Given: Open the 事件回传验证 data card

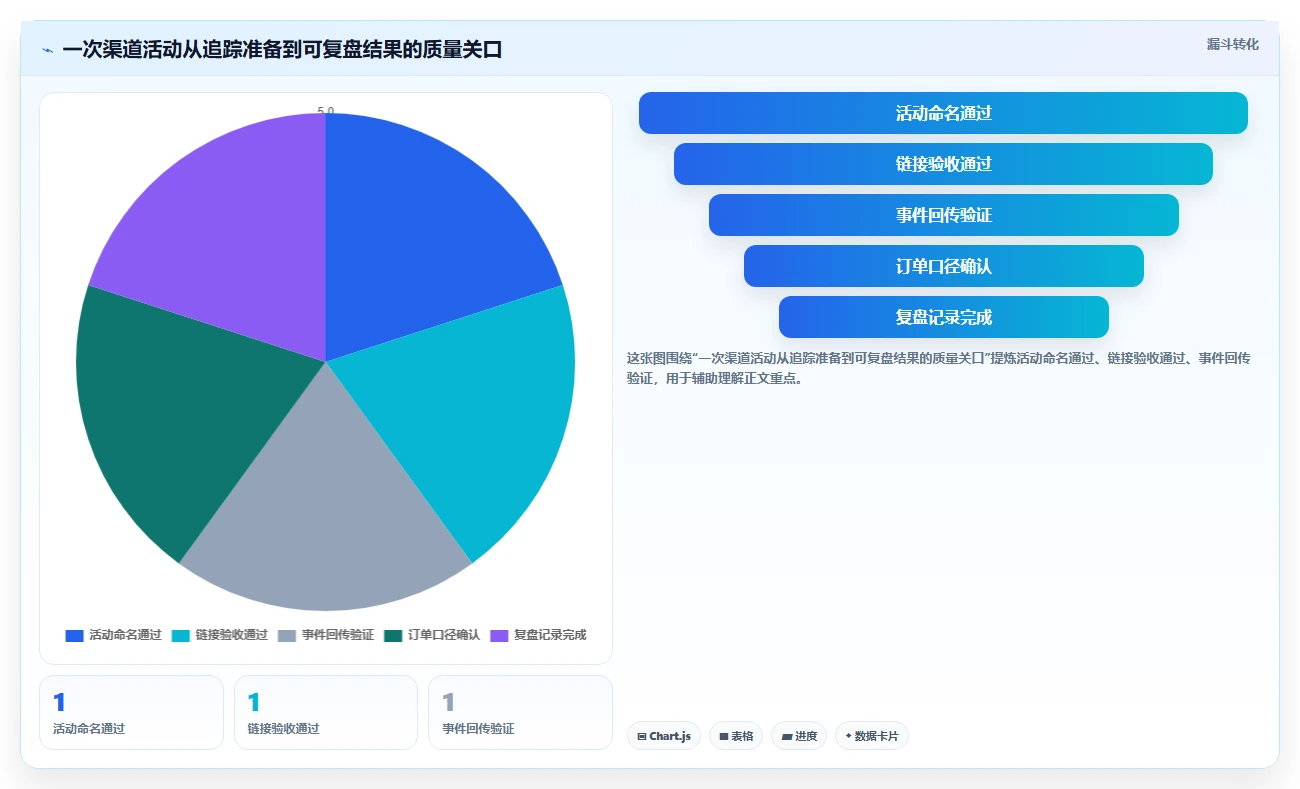Looking at the screenshot, I should click(520, 712).
